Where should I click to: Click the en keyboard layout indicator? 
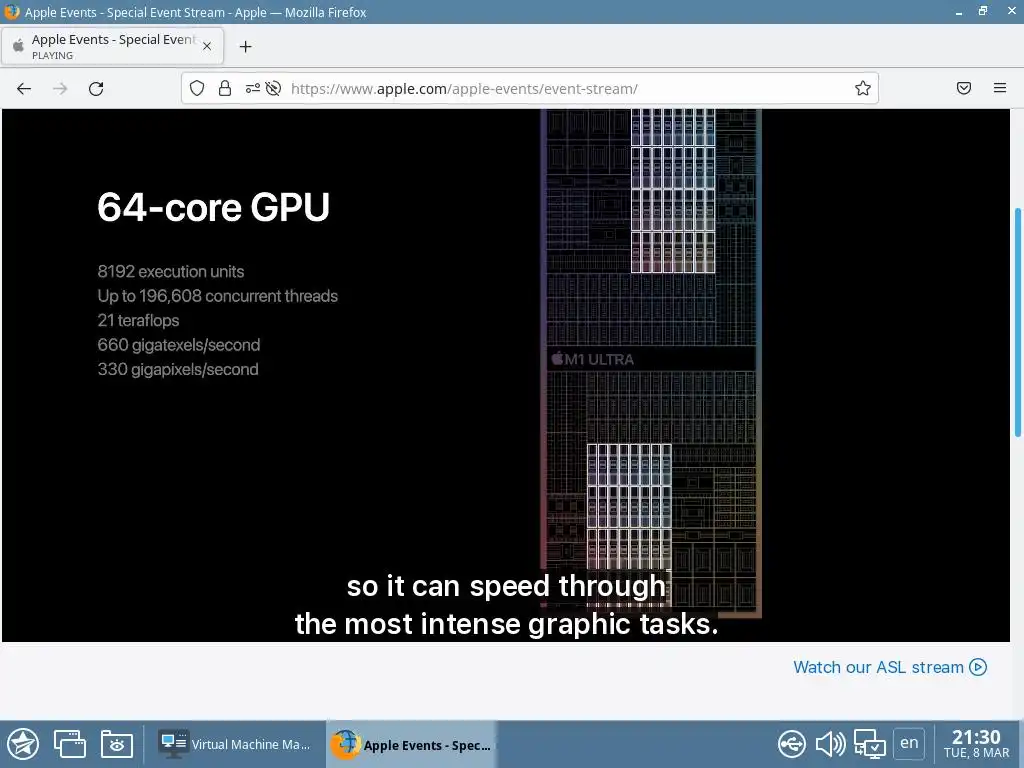coord(909,743)
